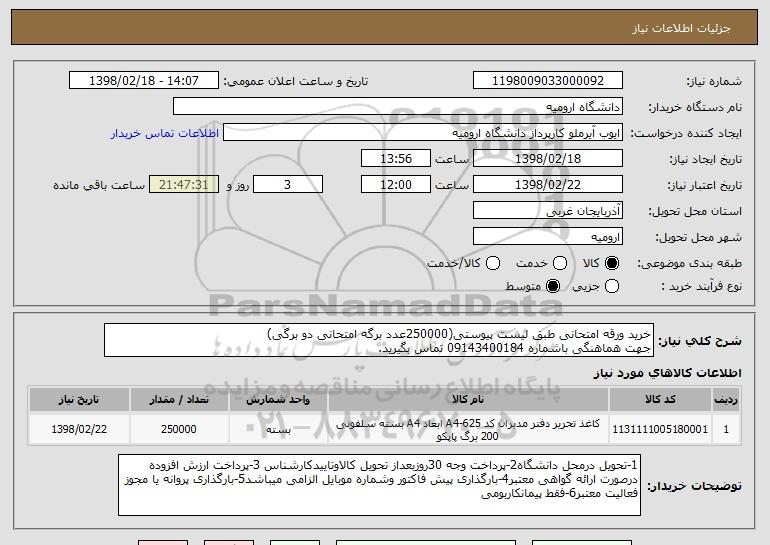Screen dimensions: 770x545
Task: Click the اطلاعات کالاهای مورد نیاز heading
Action: tap(667, 373)
